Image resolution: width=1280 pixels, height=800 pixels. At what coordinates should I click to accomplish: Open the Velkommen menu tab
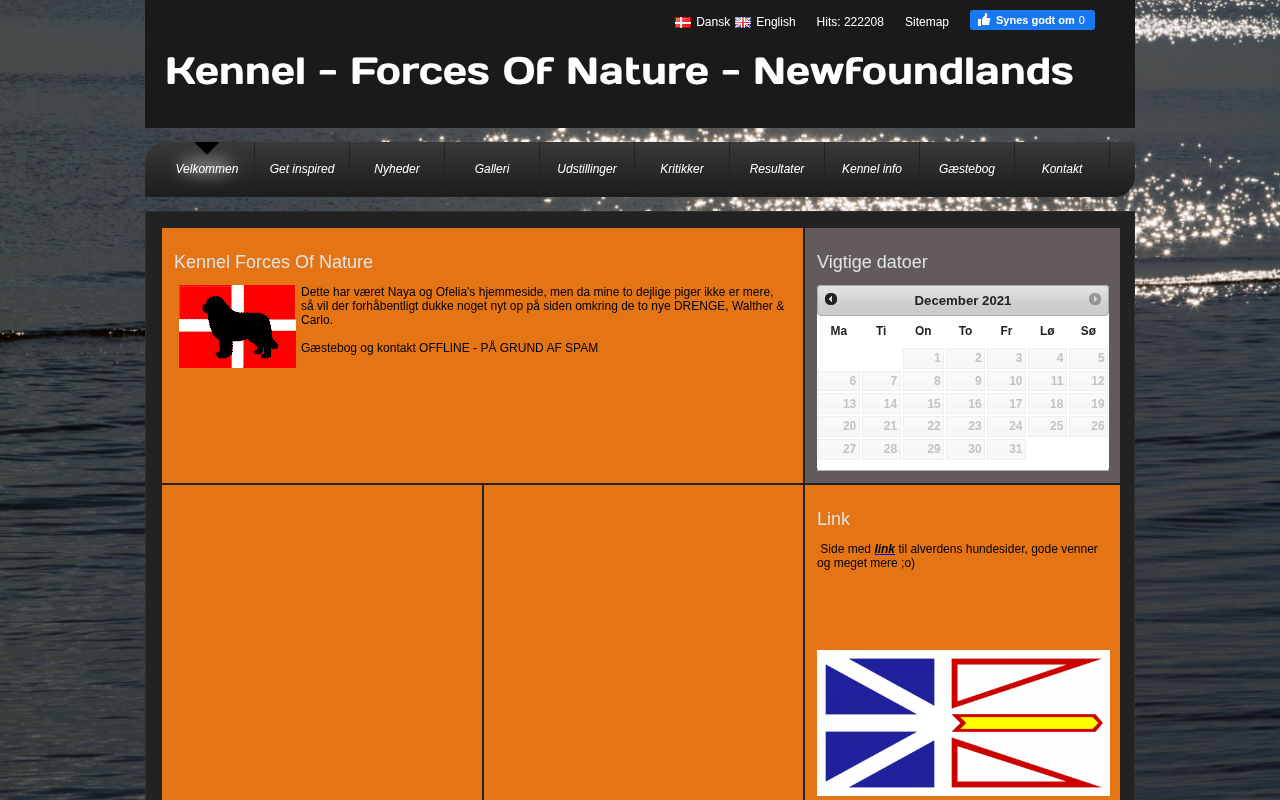[207, 169]
